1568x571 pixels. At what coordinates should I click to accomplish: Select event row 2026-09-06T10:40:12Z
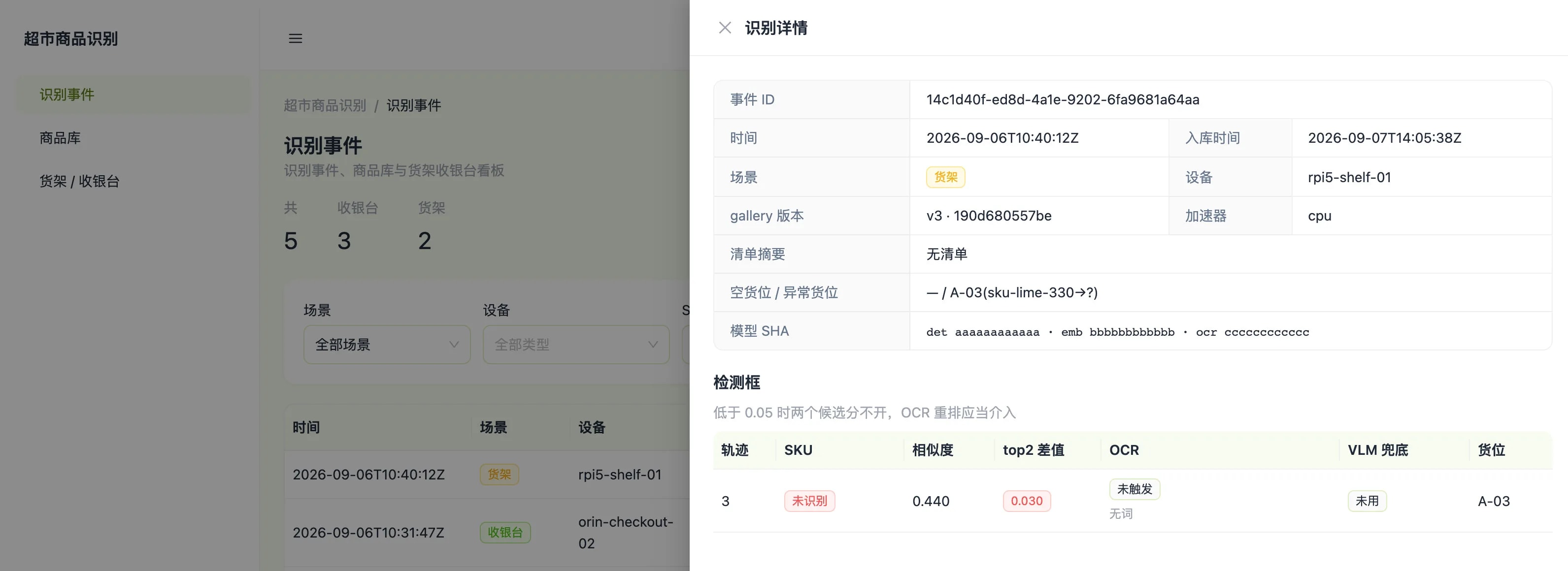coord(487,475)
